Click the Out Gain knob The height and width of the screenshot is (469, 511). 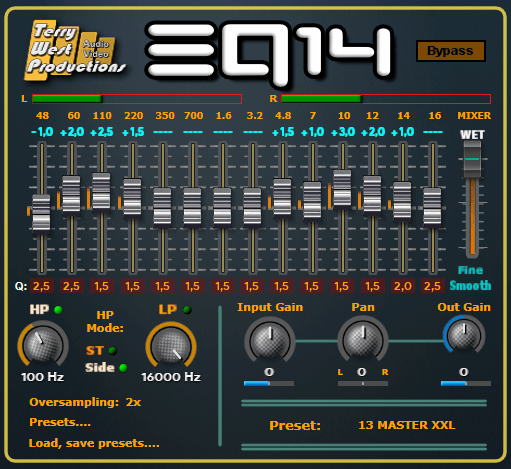click(464, 335)
